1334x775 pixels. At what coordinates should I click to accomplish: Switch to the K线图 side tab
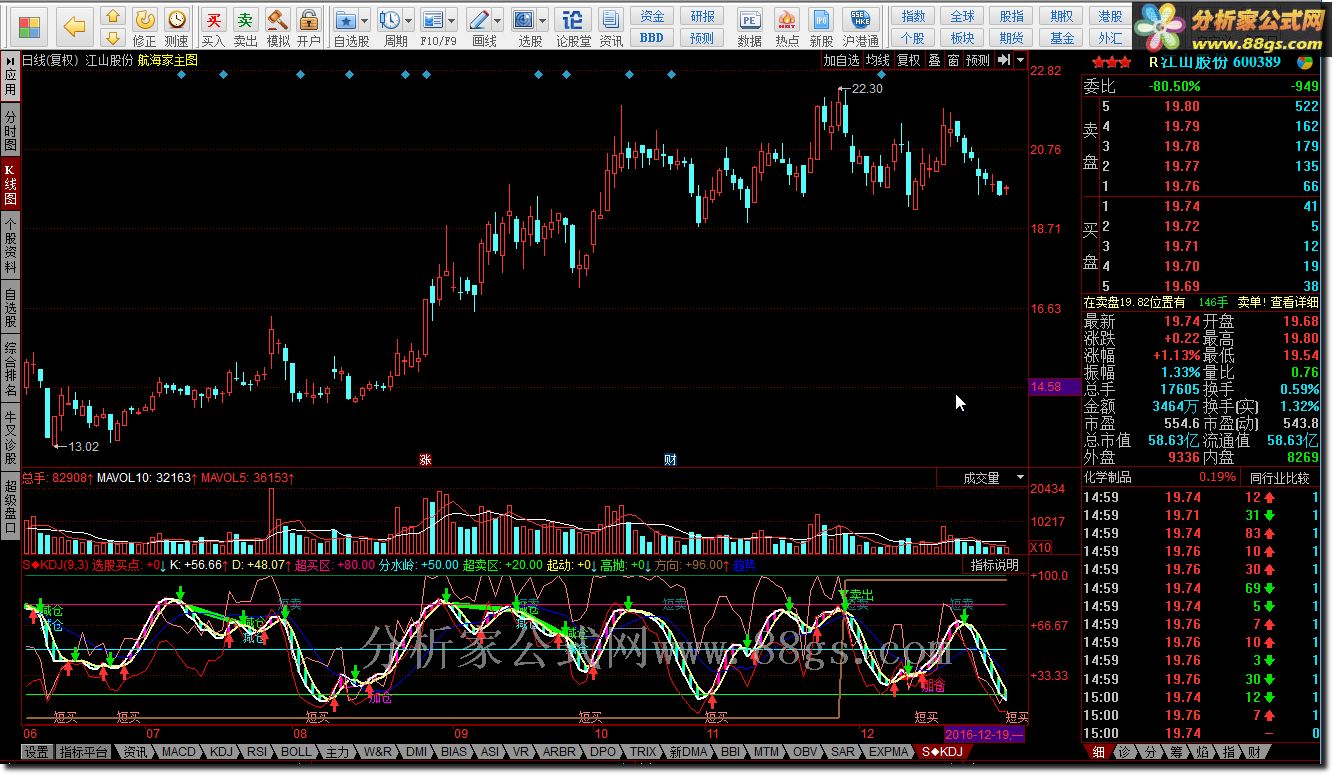[10, 185]
